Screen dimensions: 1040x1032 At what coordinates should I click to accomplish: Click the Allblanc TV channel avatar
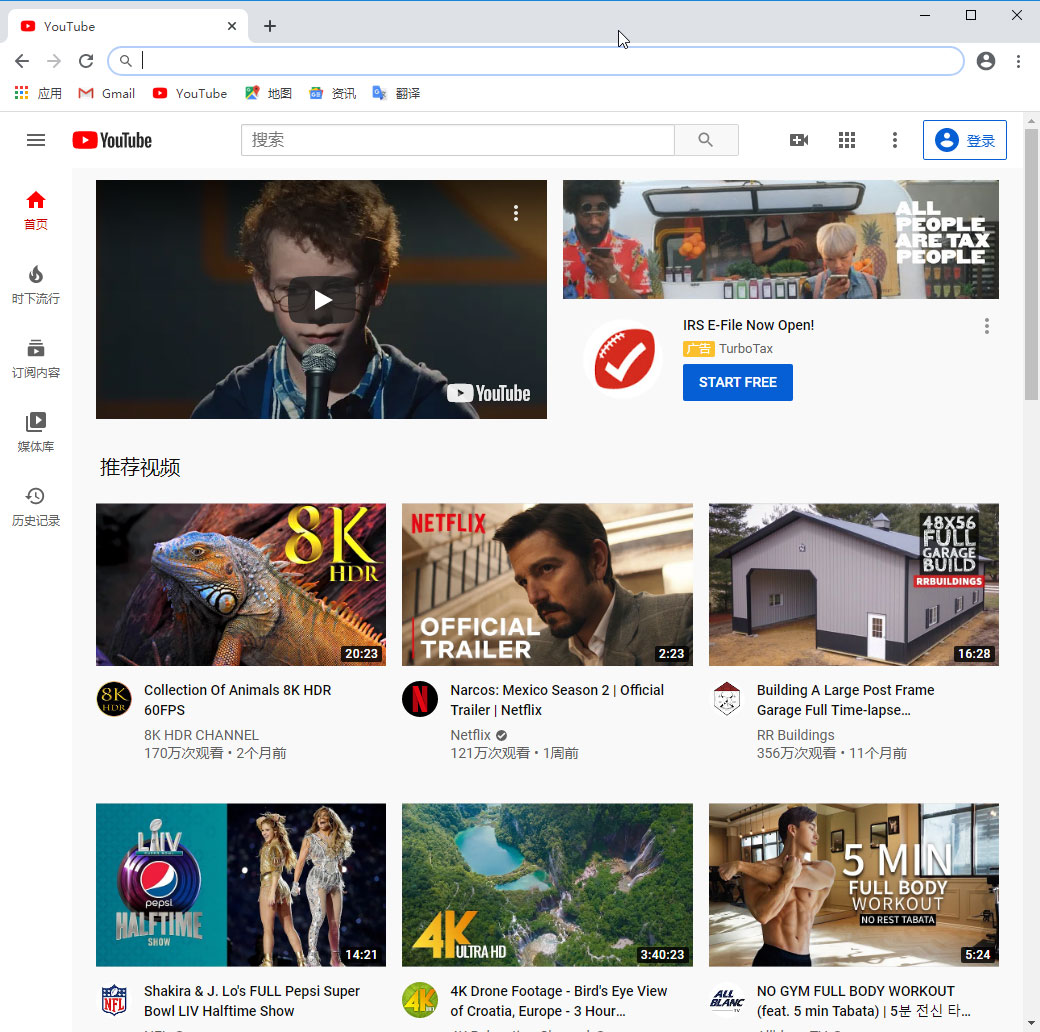pyautogui.click(x=727, y=1000)
